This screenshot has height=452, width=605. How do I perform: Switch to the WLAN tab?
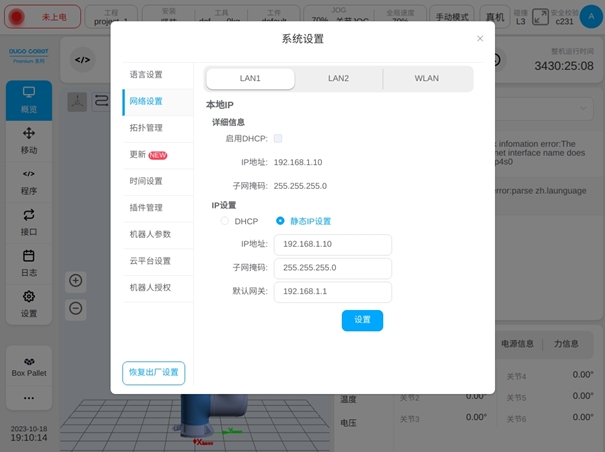click(x=426, y=78)
